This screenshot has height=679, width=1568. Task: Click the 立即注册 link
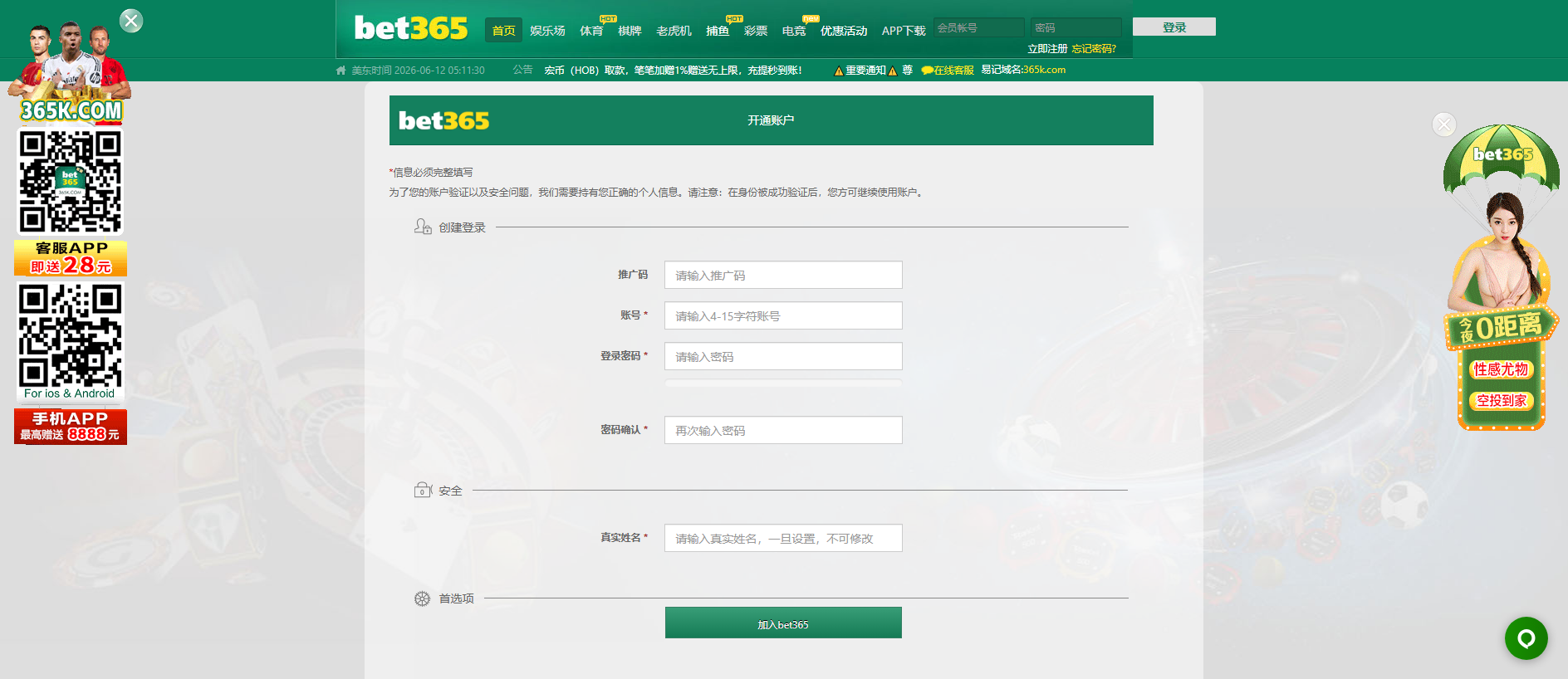point(1047,49)
